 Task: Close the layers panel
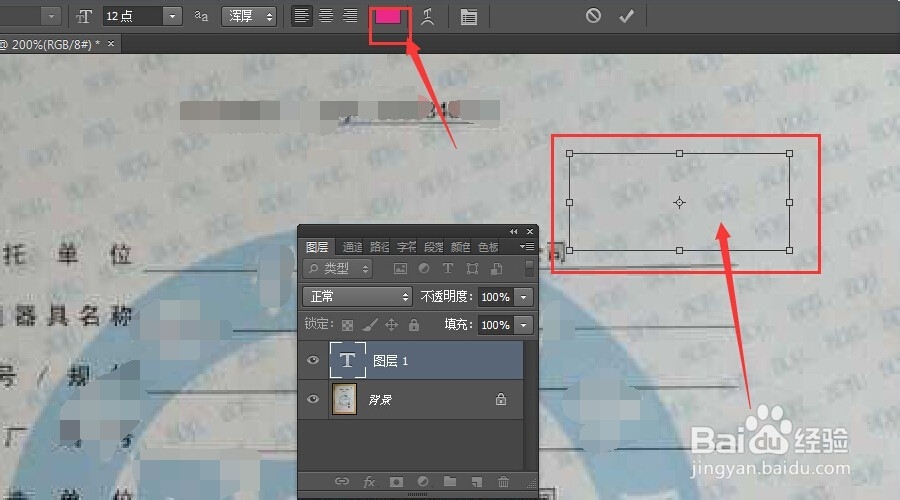530,231
